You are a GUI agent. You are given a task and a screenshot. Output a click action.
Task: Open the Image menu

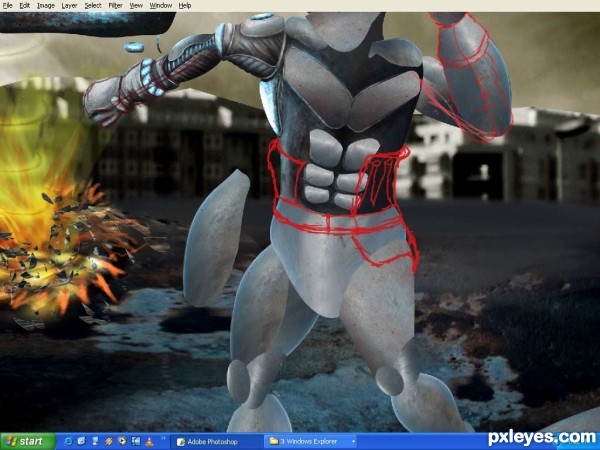(46, 6)
